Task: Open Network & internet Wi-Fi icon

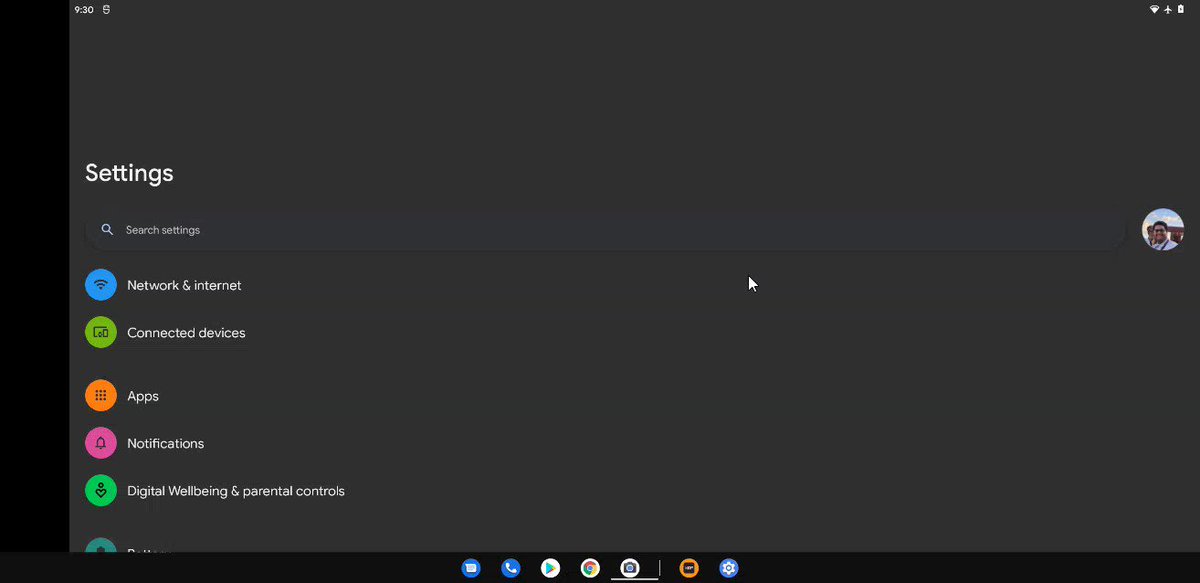Action: [101, 285]
